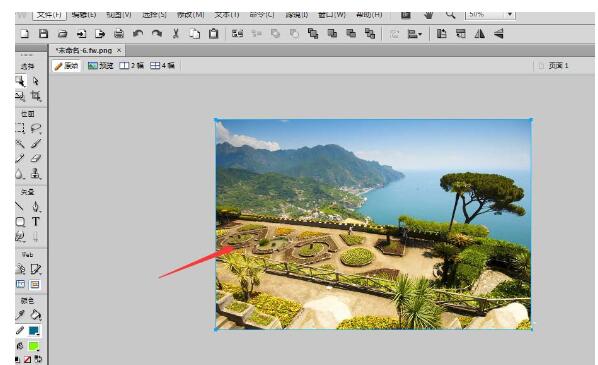598x365 pixels.
Task: Select the Text tool in the toolbox
Action: (x=35, y=222)
